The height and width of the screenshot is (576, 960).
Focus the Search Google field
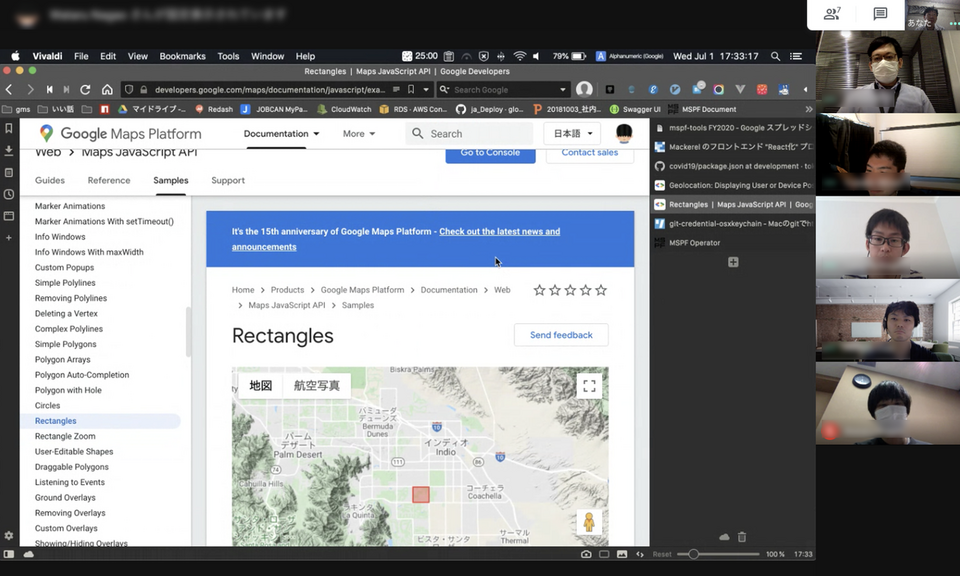click(502, 89)
